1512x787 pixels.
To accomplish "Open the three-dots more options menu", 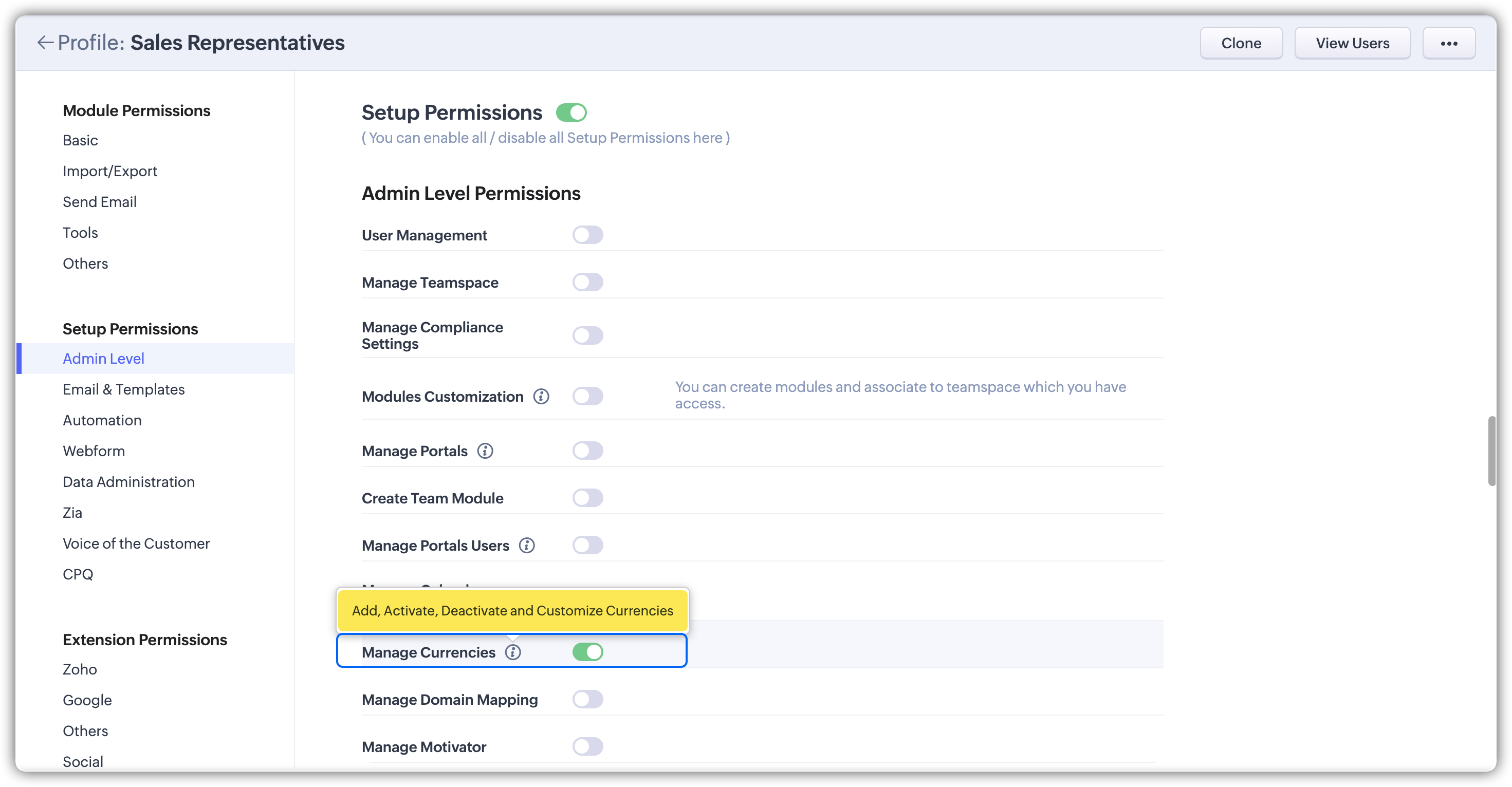I will pyautogui.click(x=1449, y=44).
